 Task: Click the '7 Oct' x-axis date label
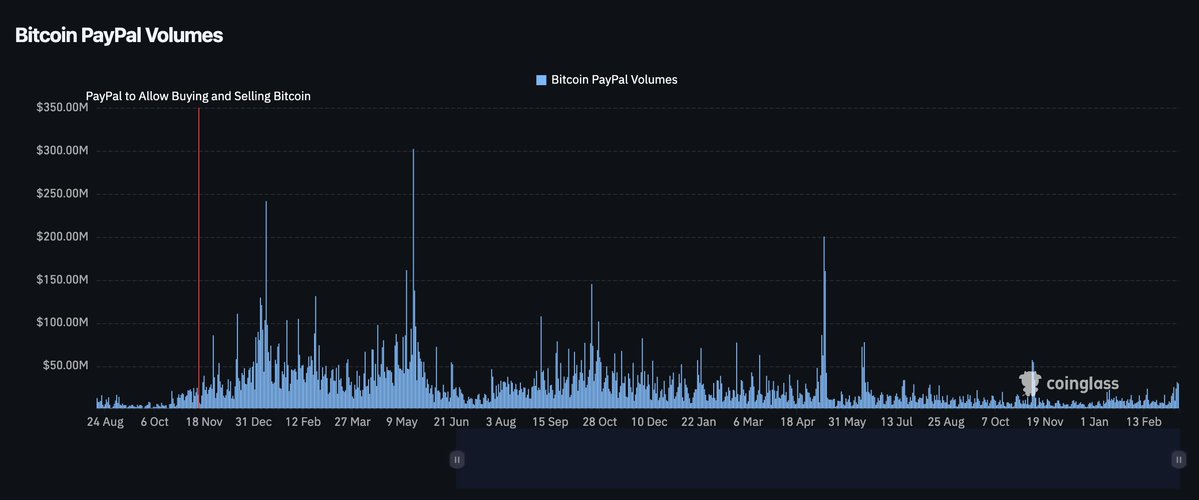pyautogui.click(x=995, y=422)
